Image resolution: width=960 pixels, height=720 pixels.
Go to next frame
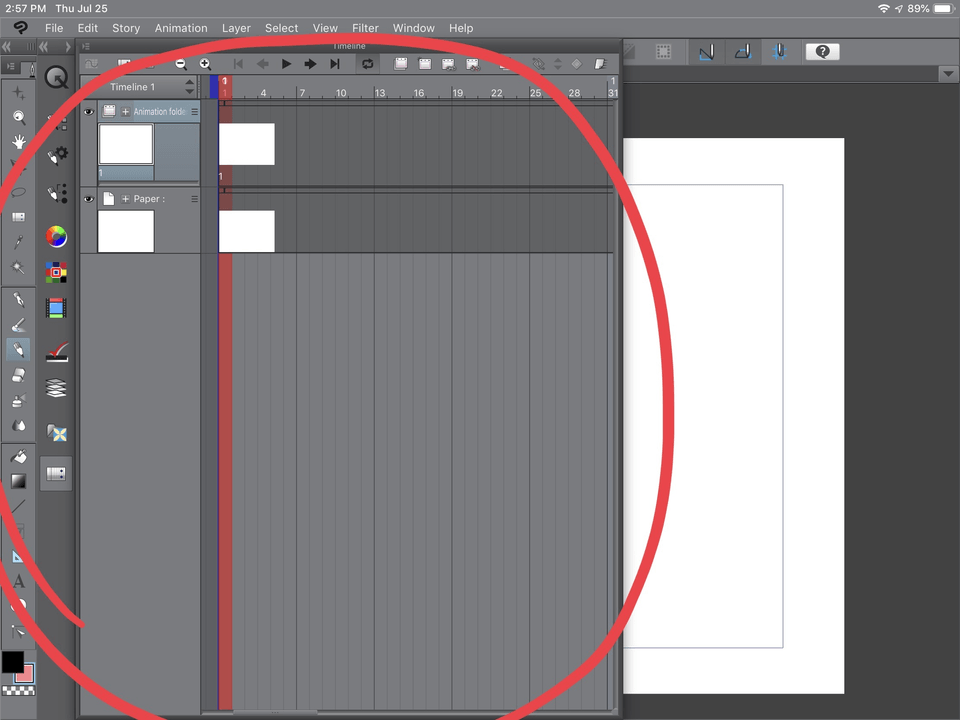pos(310,64)
